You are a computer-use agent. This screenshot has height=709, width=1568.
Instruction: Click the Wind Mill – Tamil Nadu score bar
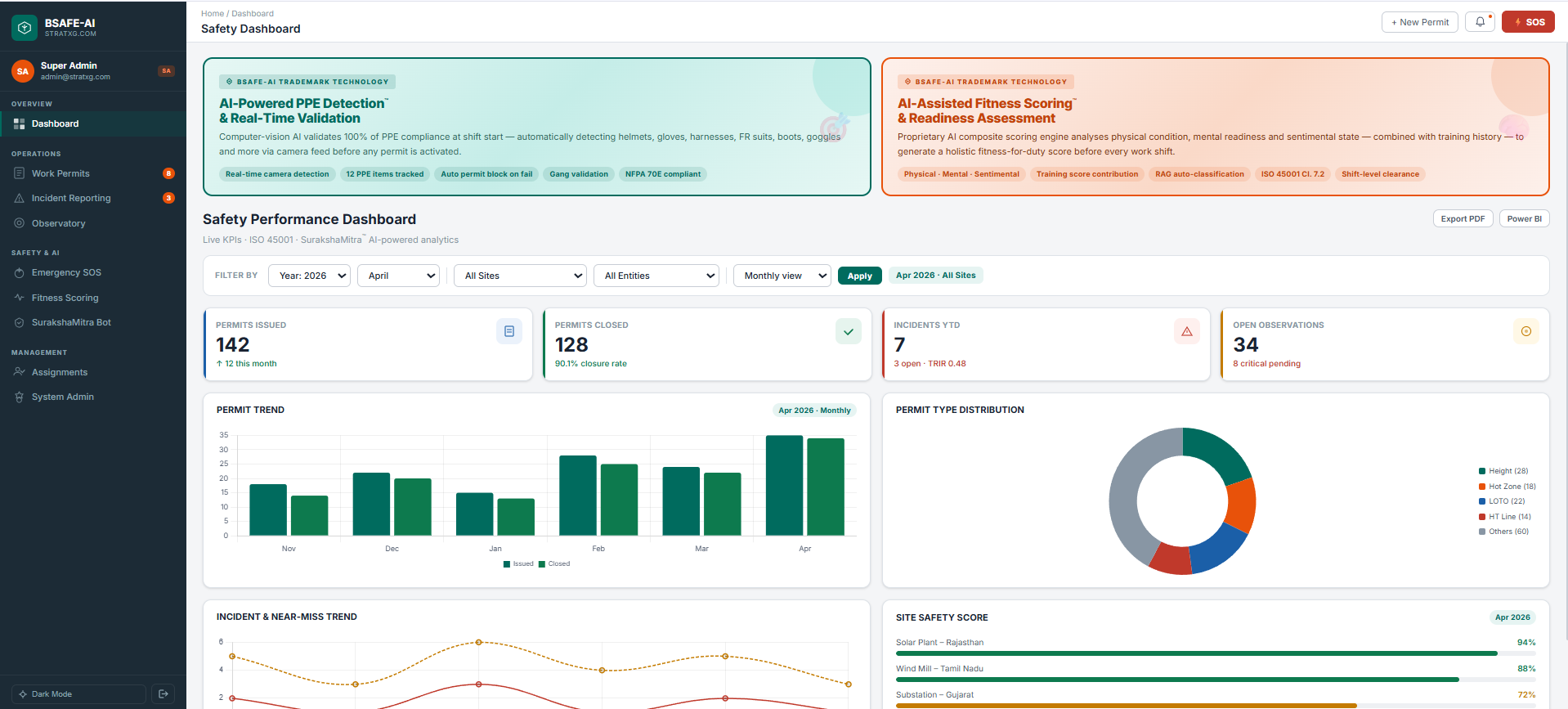tap(1216, 680)
